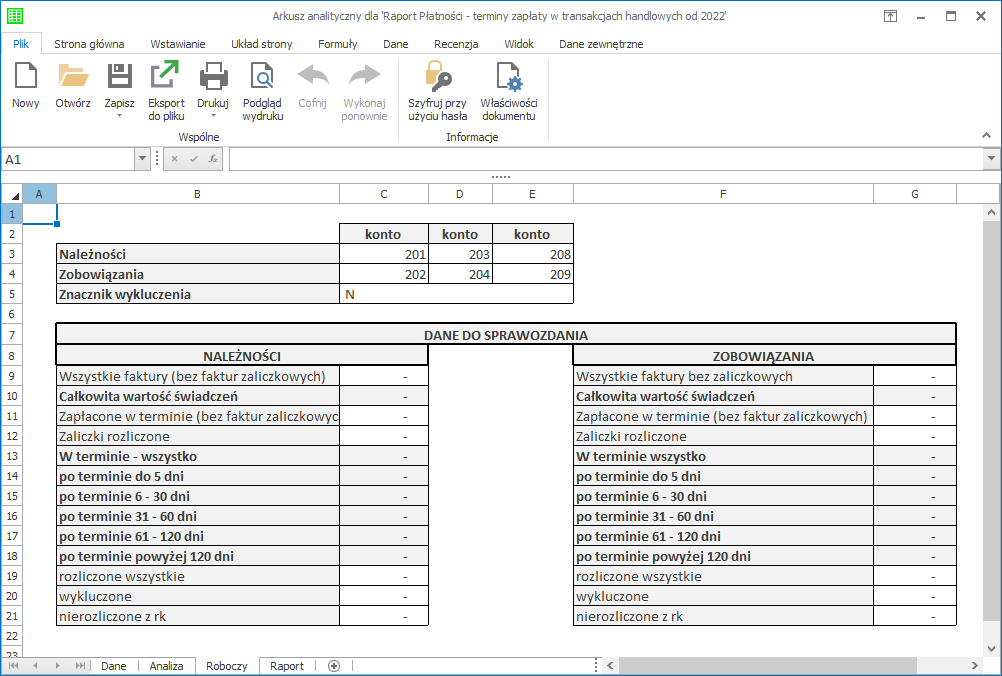Viewport: 1002px width, 676px height.
Task: Click the insert function fx button
Action: [x=213, y=159]
